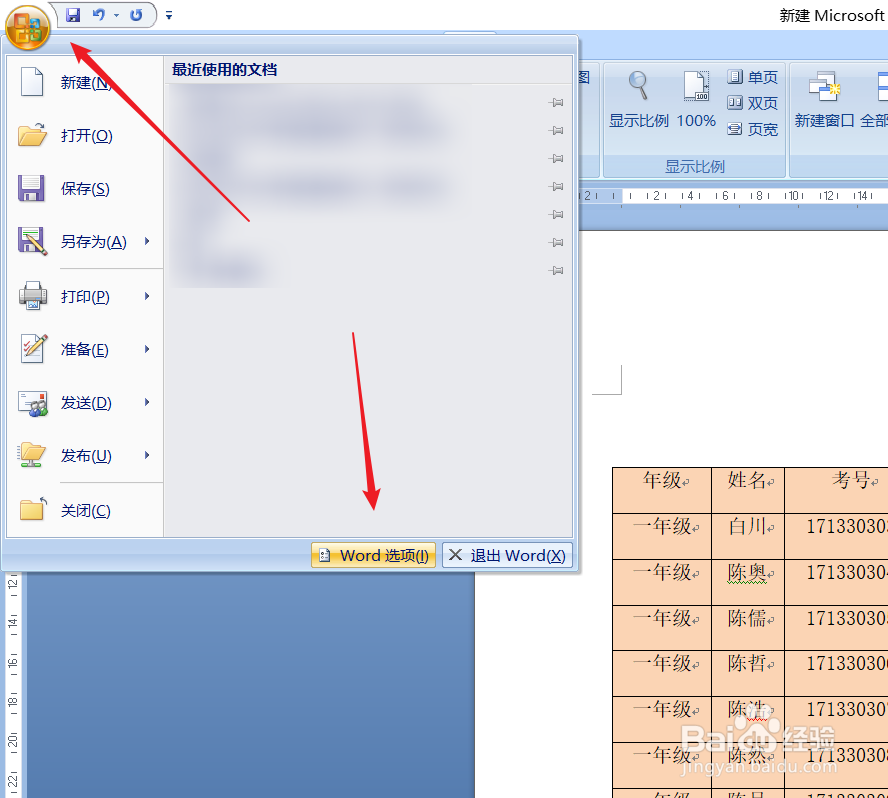This screenshot has height=798, width=888.
Task: Open the Quick Access Toolbar customize dropdown
Action: click(168, 15)
